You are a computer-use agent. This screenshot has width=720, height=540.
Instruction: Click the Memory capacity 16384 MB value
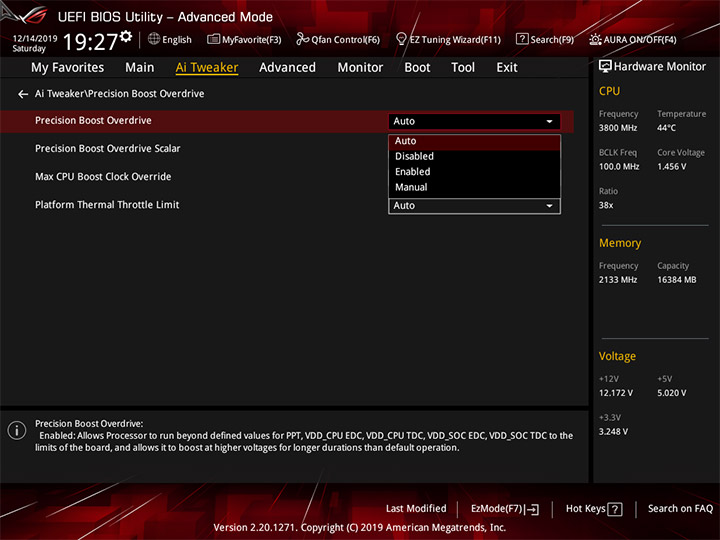coord(676,280)
